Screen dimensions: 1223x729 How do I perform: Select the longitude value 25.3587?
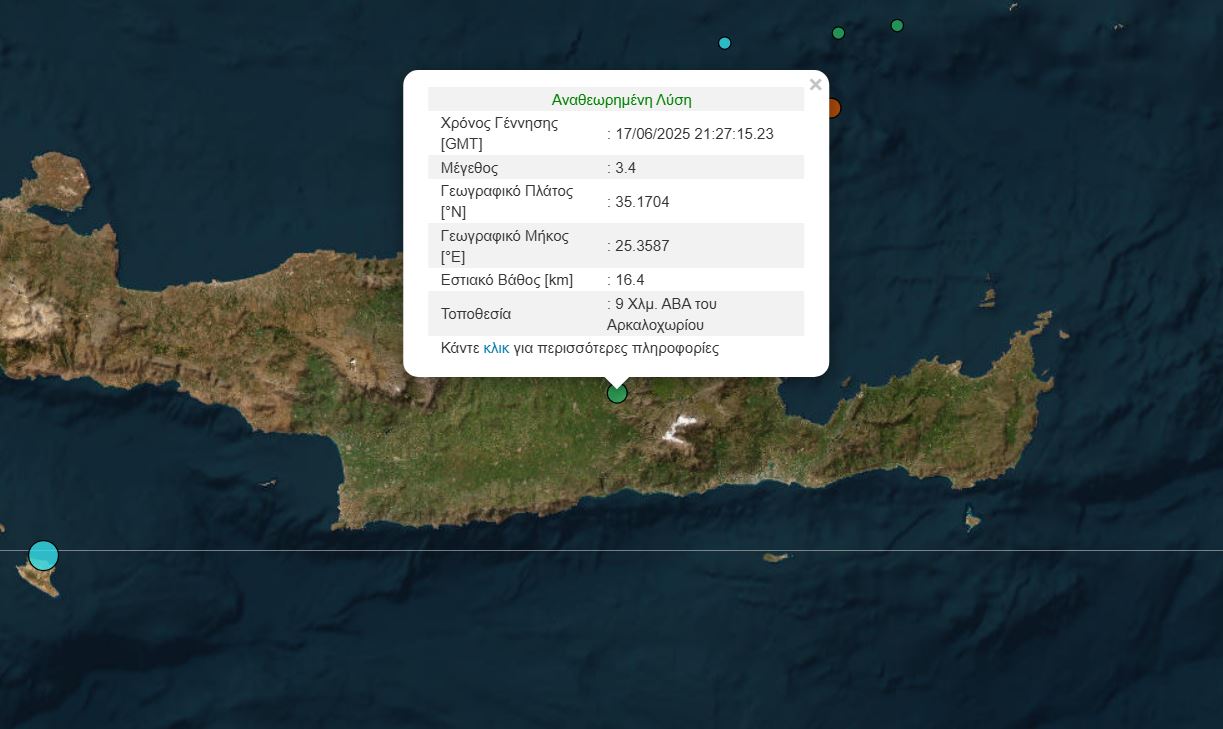tap(642, 246)
